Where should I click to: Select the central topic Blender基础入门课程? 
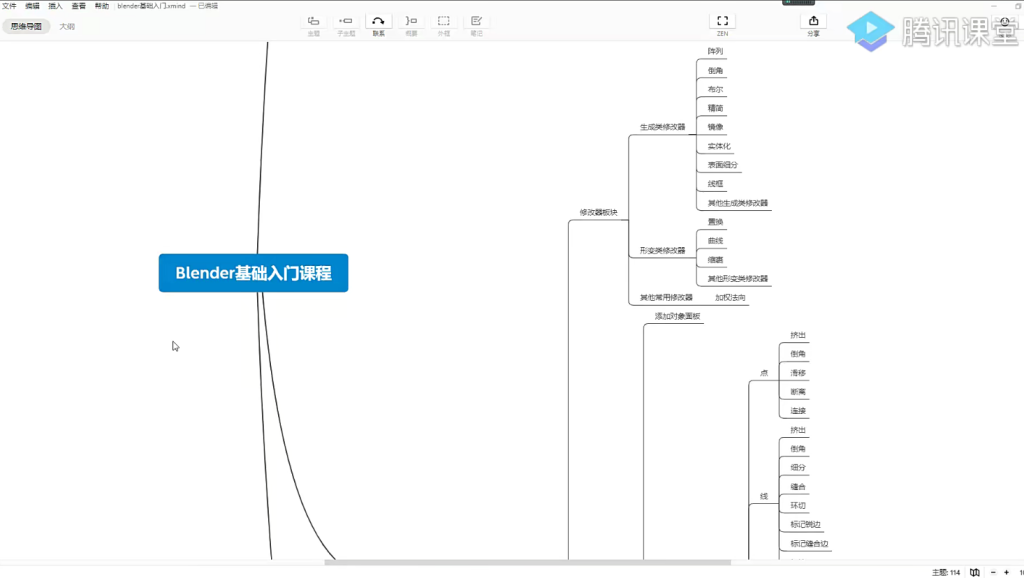[x=253, y=273]
